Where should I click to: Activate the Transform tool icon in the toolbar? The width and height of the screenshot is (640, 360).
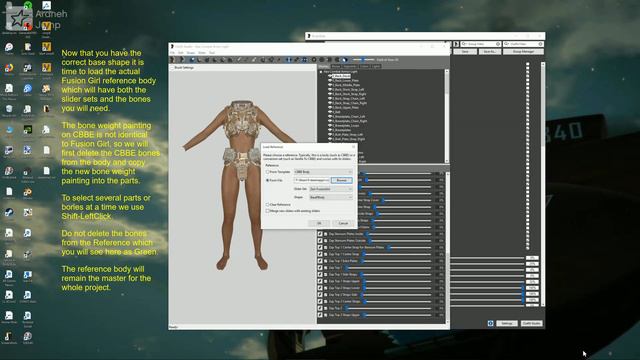(262, 60)
